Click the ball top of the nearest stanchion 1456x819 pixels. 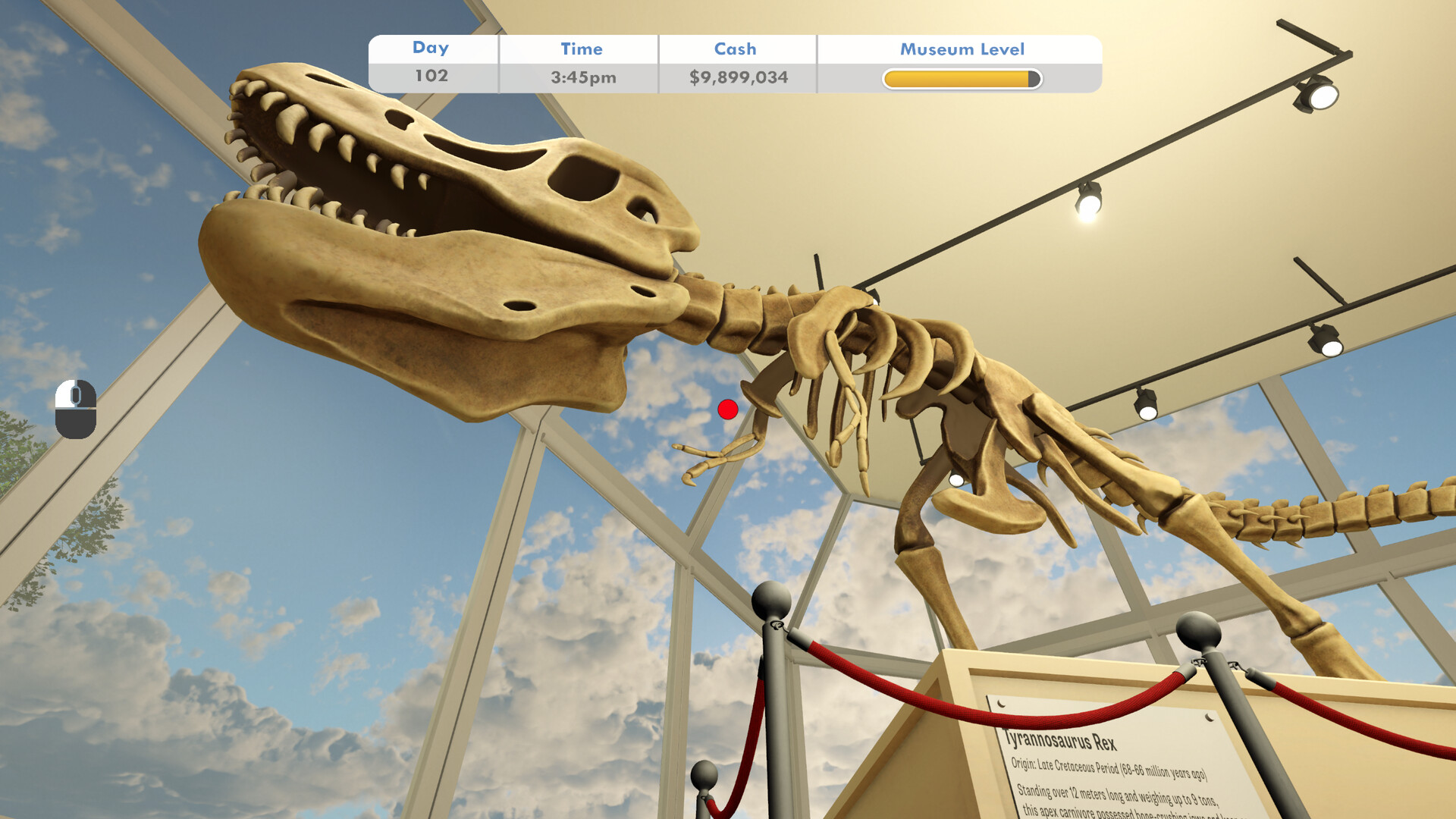point(771,600)
